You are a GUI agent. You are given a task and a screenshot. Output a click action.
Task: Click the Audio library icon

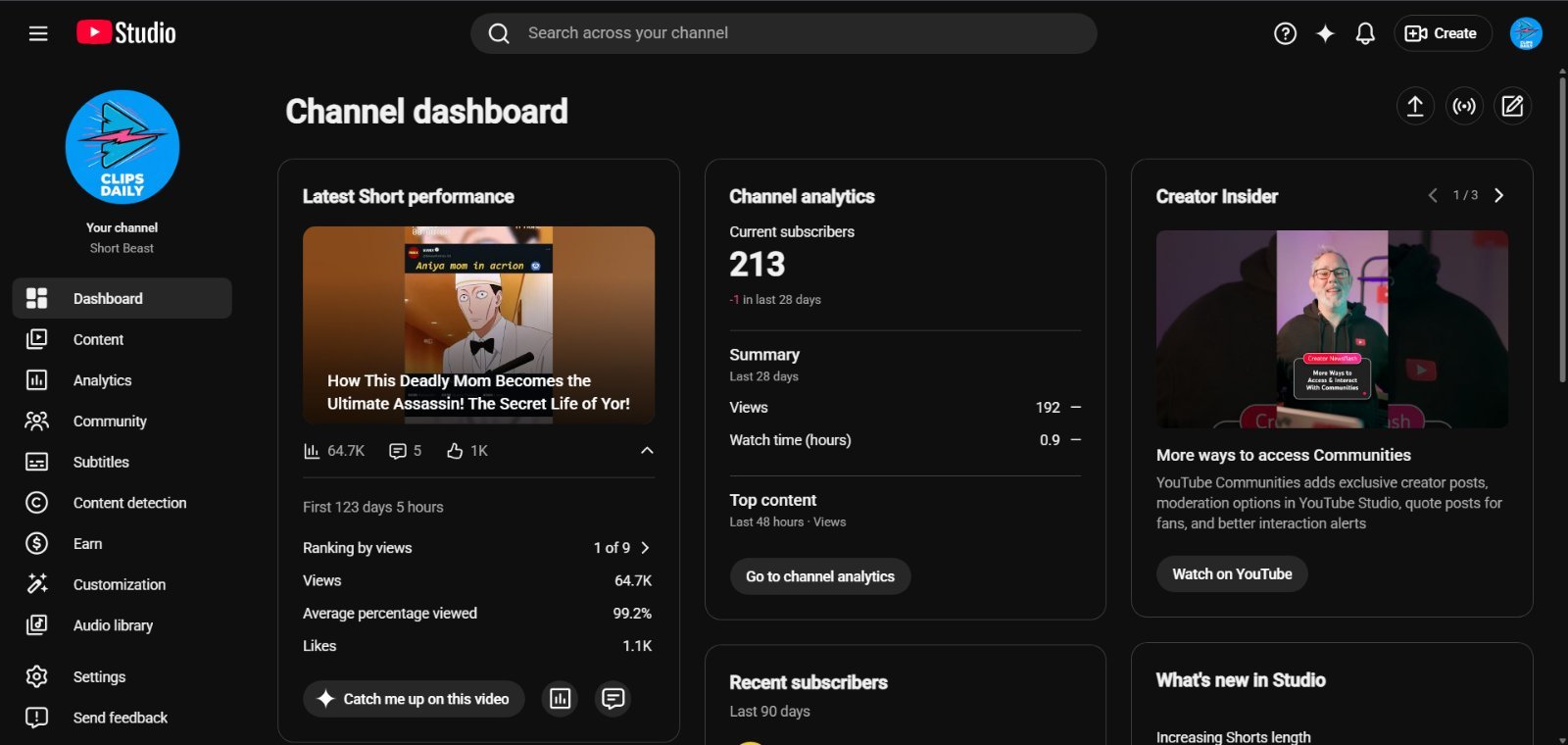pyautogui.click(x=36, y=625)
